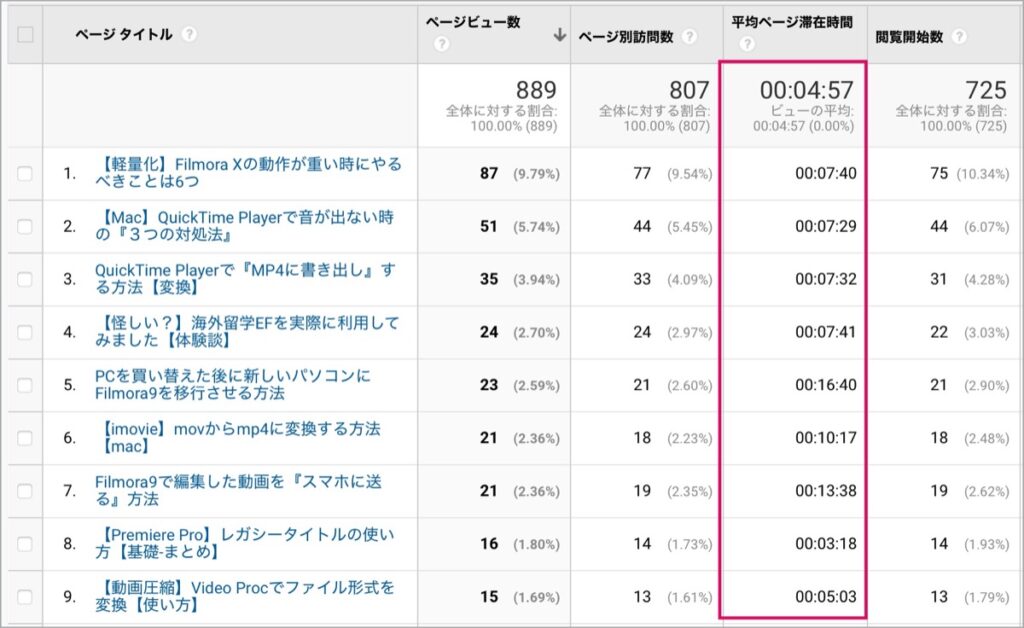
Task: Click pageviews value 51 in row 2
Action: point(489,226)
